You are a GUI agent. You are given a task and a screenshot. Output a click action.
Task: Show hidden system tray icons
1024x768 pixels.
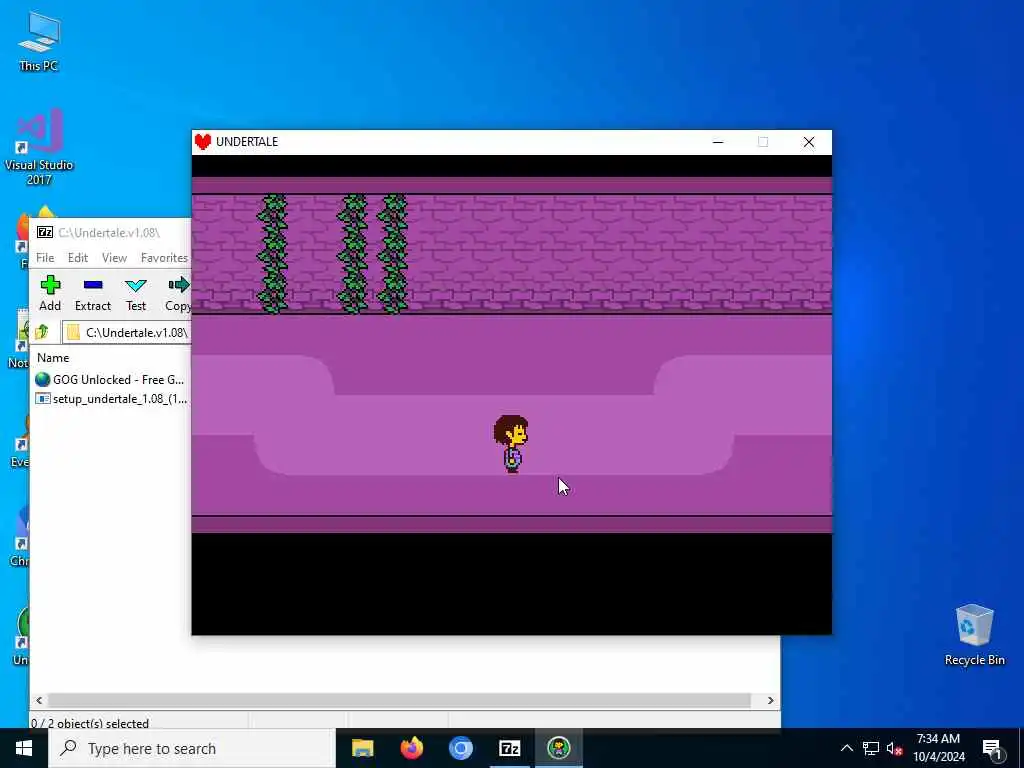coord(846,748)
